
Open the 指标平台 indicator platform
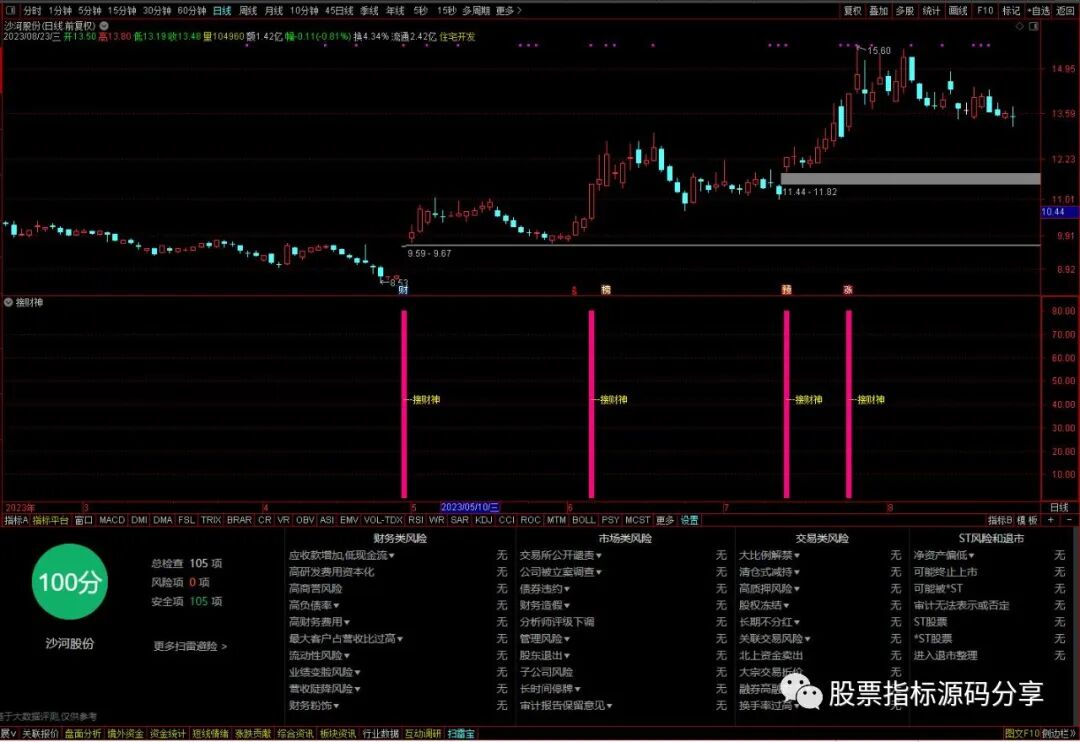(51, 520)
